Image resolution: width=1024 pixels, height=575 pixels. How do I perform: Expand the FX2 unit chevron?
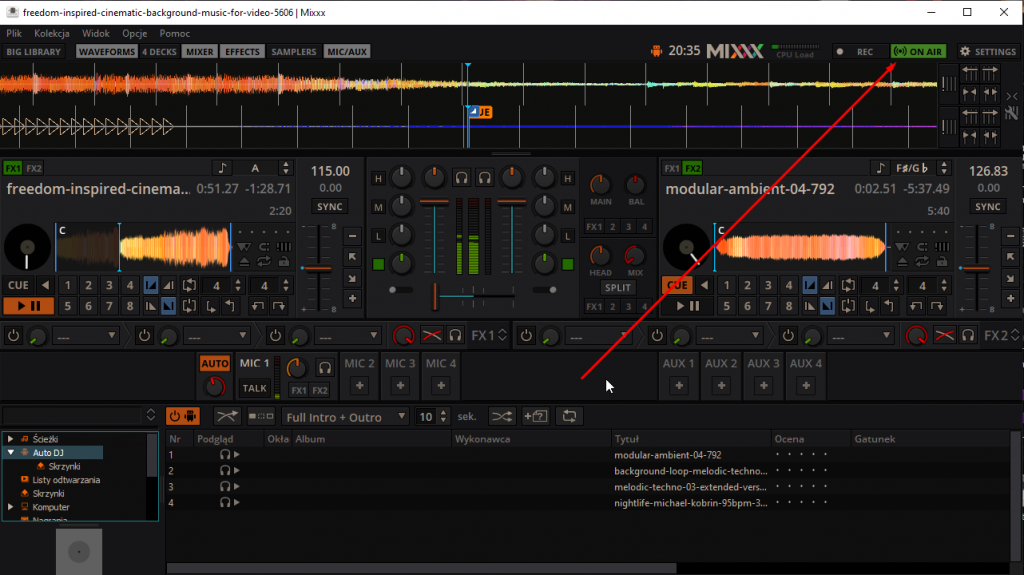coord(1015,335)
